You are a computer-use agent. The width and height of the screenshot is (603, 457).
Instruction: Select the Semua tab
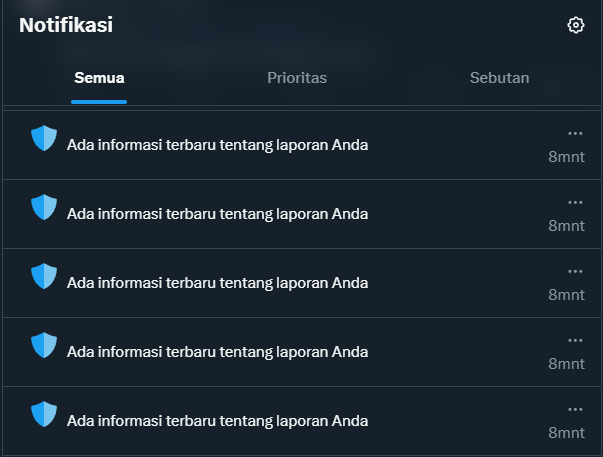coord(99,78)
